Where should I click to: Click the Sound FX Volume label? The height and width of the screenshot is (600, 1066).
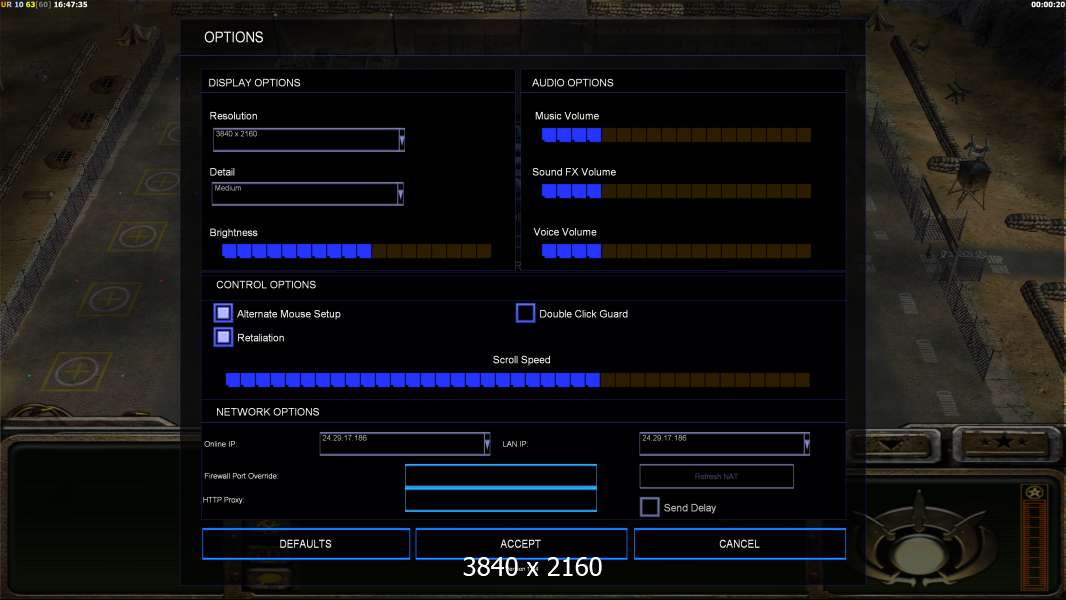tap(574, 172)
